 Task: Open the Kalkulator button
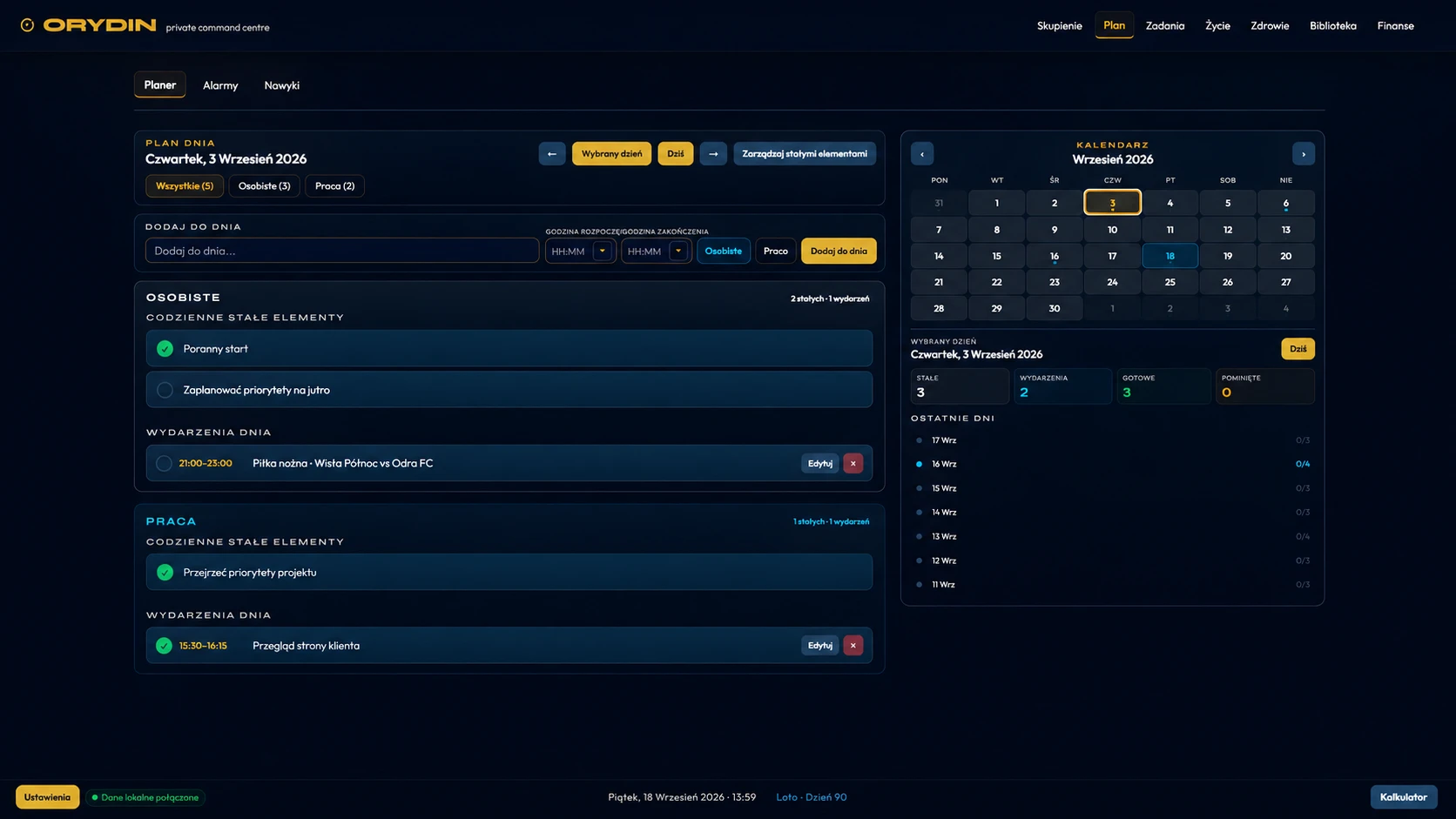click(1404, 797)
